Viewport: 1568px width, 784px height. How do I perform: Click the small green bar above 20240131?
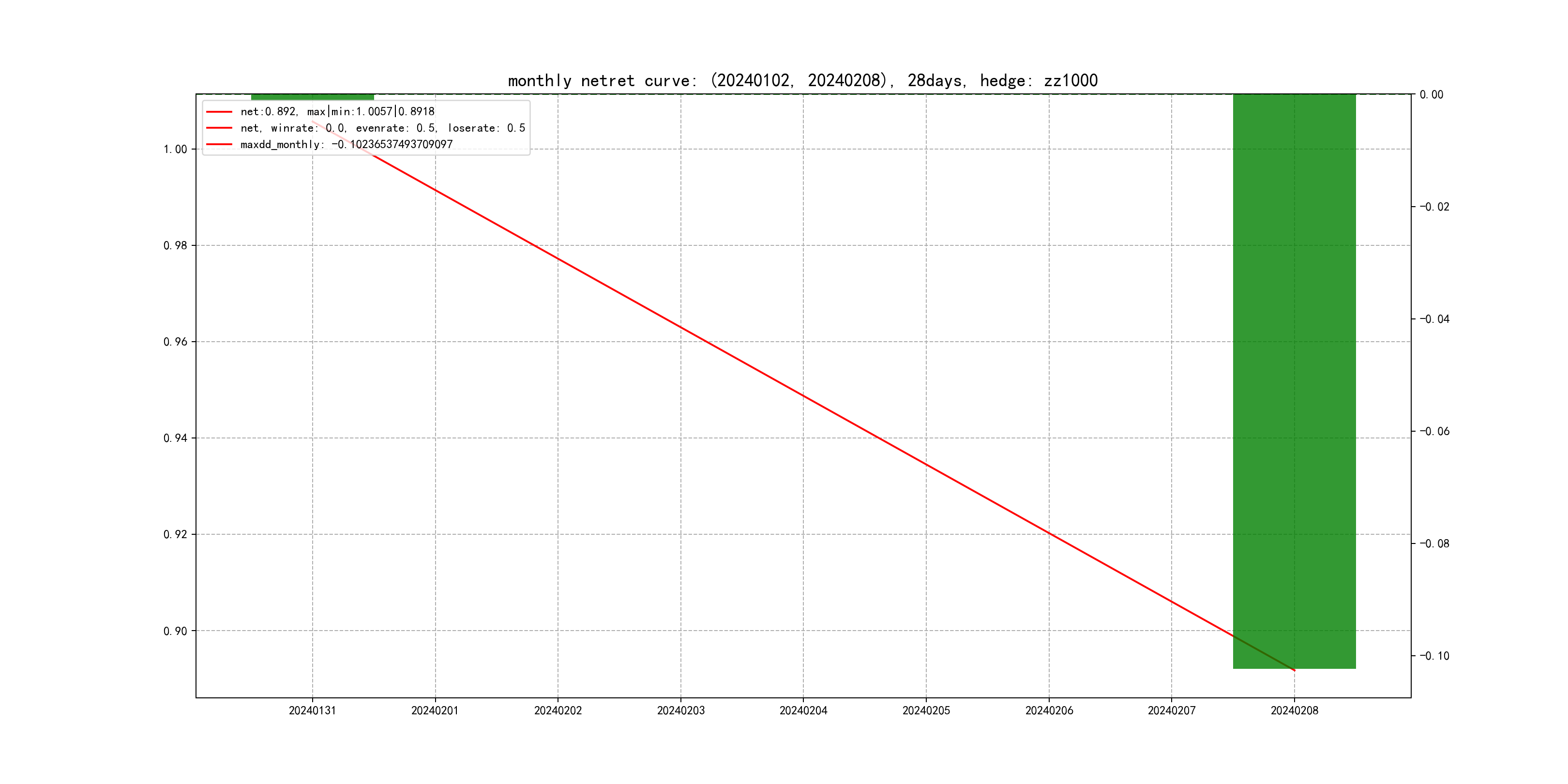pyautogui.click(x=312, y=97)
